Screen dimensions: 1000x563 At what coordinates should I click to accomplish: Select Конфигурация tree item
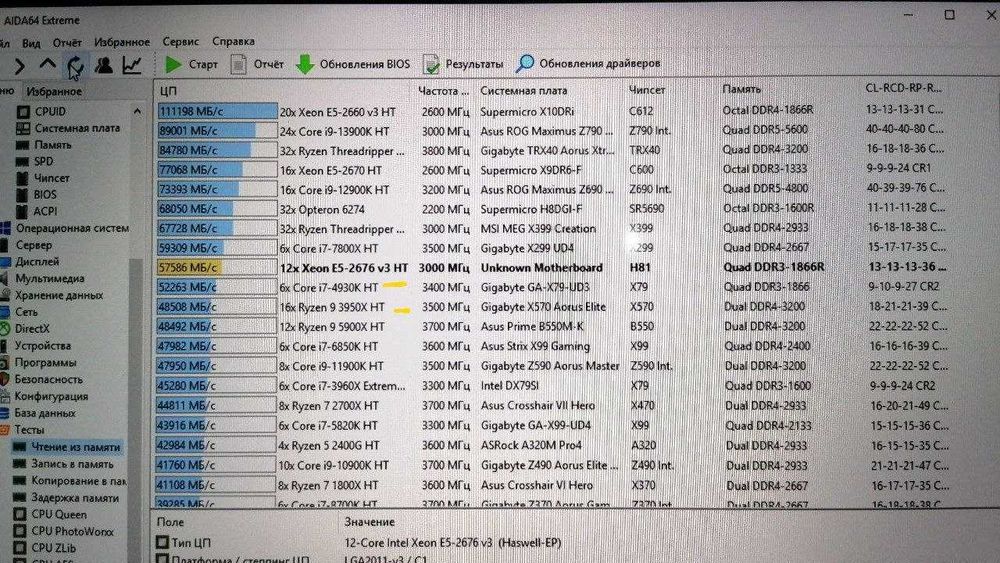[45, 396]
